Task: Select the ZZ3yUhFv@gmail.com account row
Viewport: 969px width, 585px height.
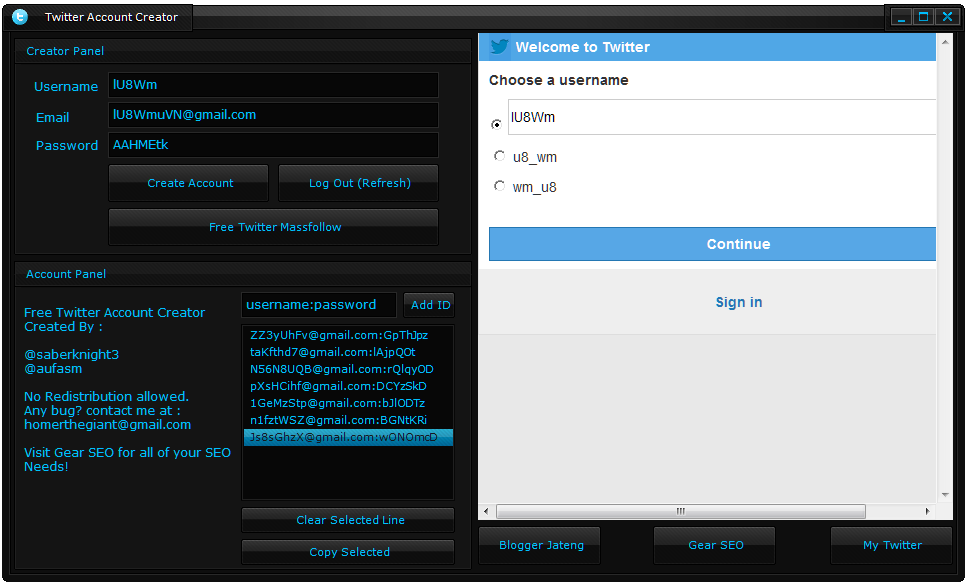Action: (x=348, y=335)
